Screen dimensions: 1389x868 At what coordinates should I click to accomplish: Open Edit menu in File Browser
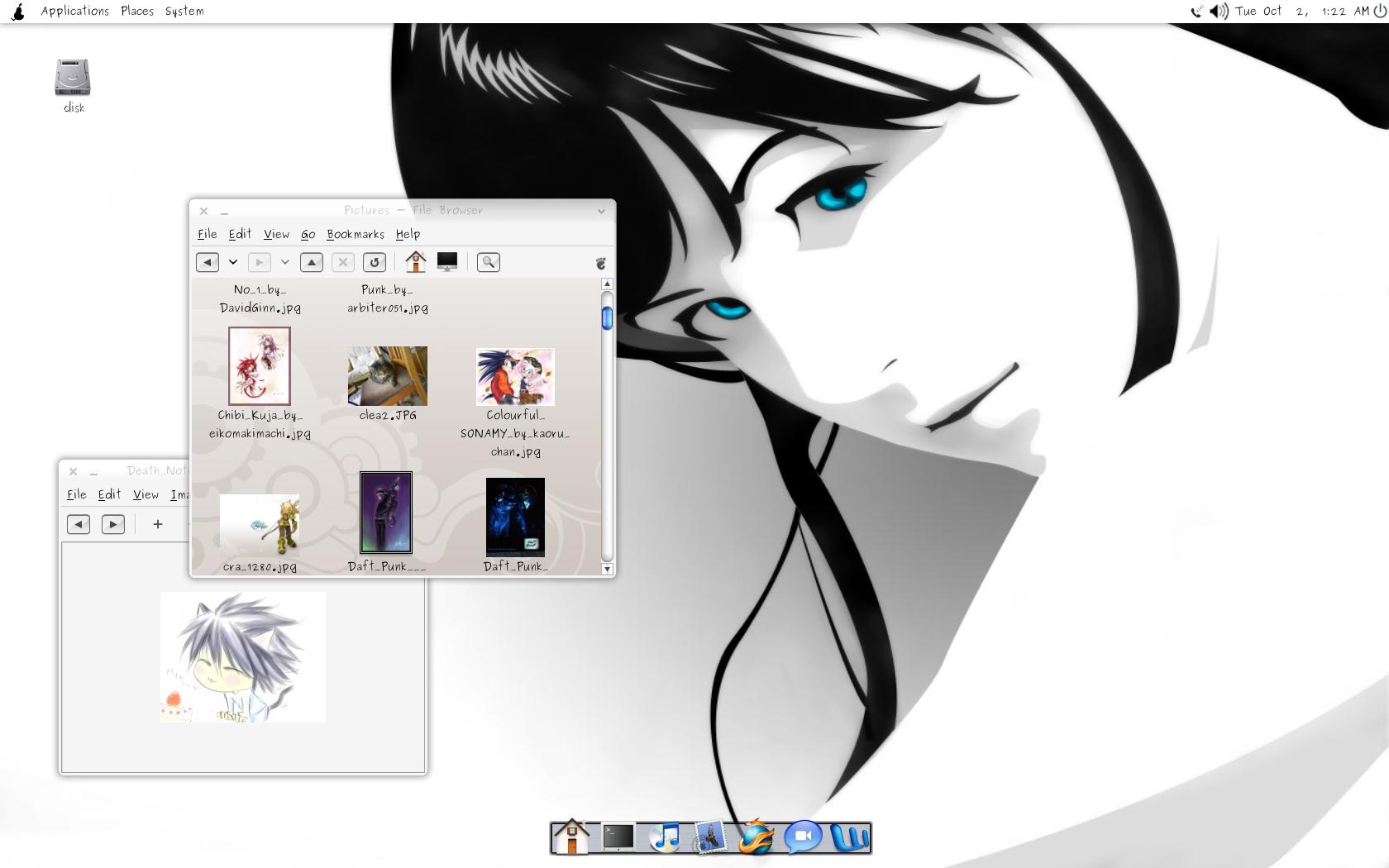pos(240,234)
